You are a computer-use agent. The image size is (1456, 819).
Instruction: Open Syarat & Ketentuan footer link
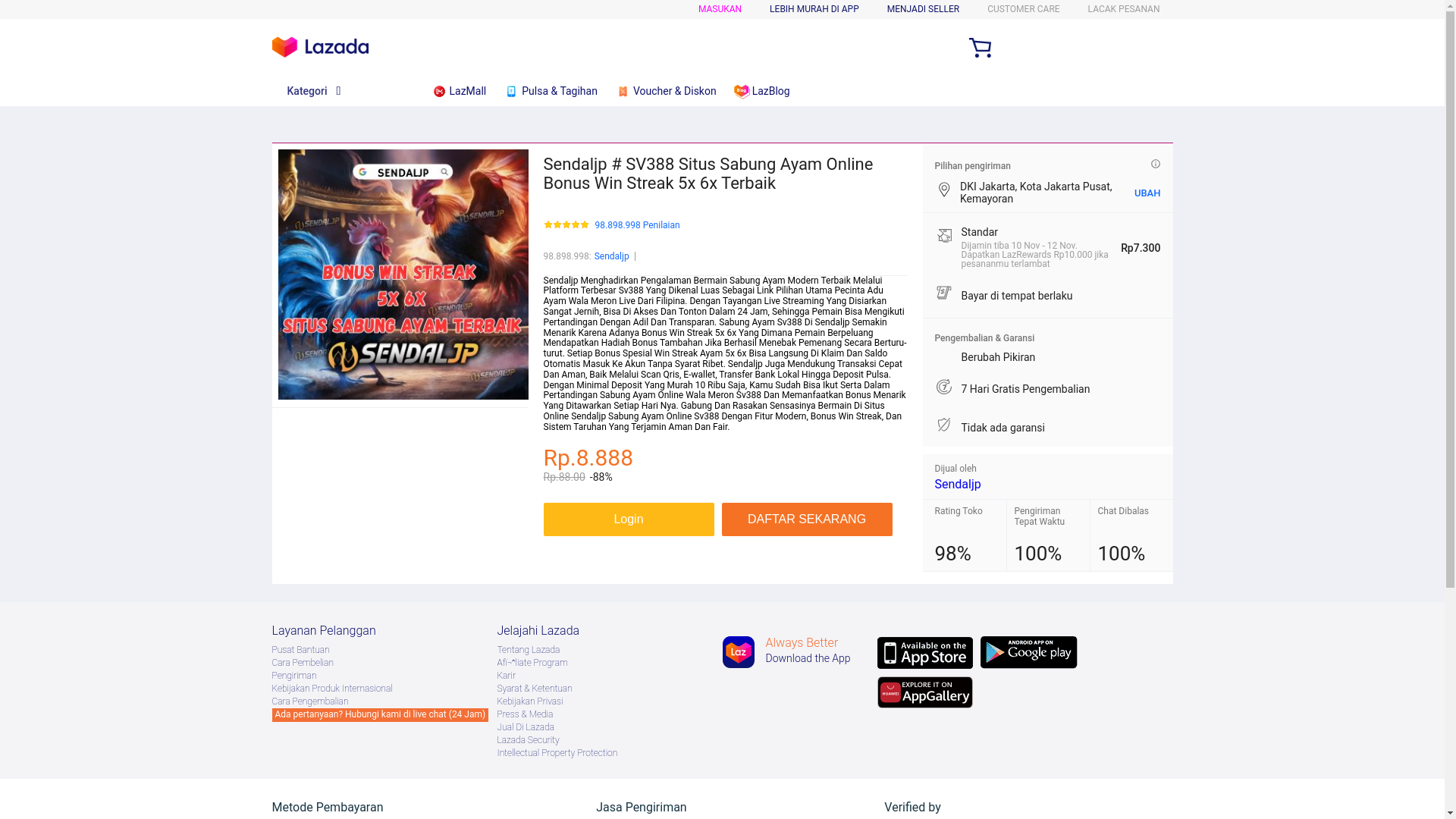pos(534,689)
